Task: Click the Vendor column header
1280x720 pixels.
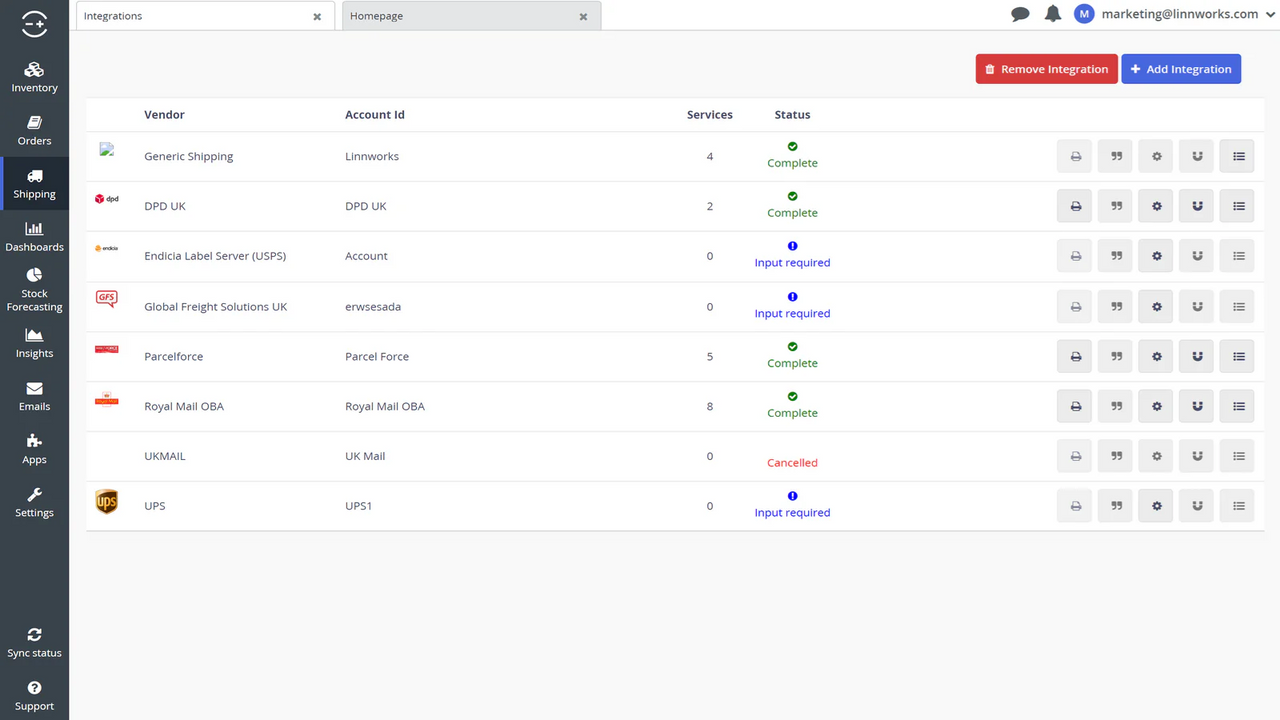Action: (164, 115)
